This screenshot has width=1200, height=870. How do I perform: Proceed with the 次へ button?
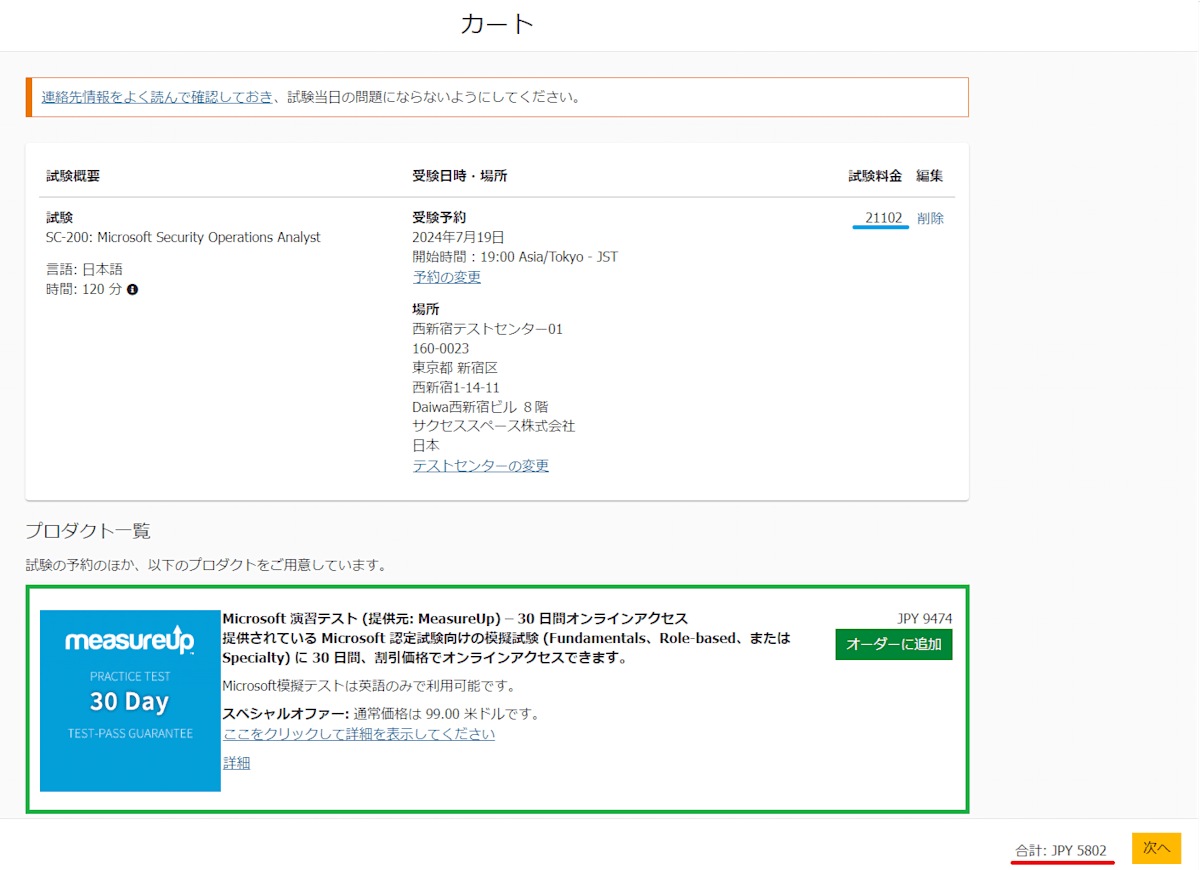pyautogui.click(x=1156, y=848)
